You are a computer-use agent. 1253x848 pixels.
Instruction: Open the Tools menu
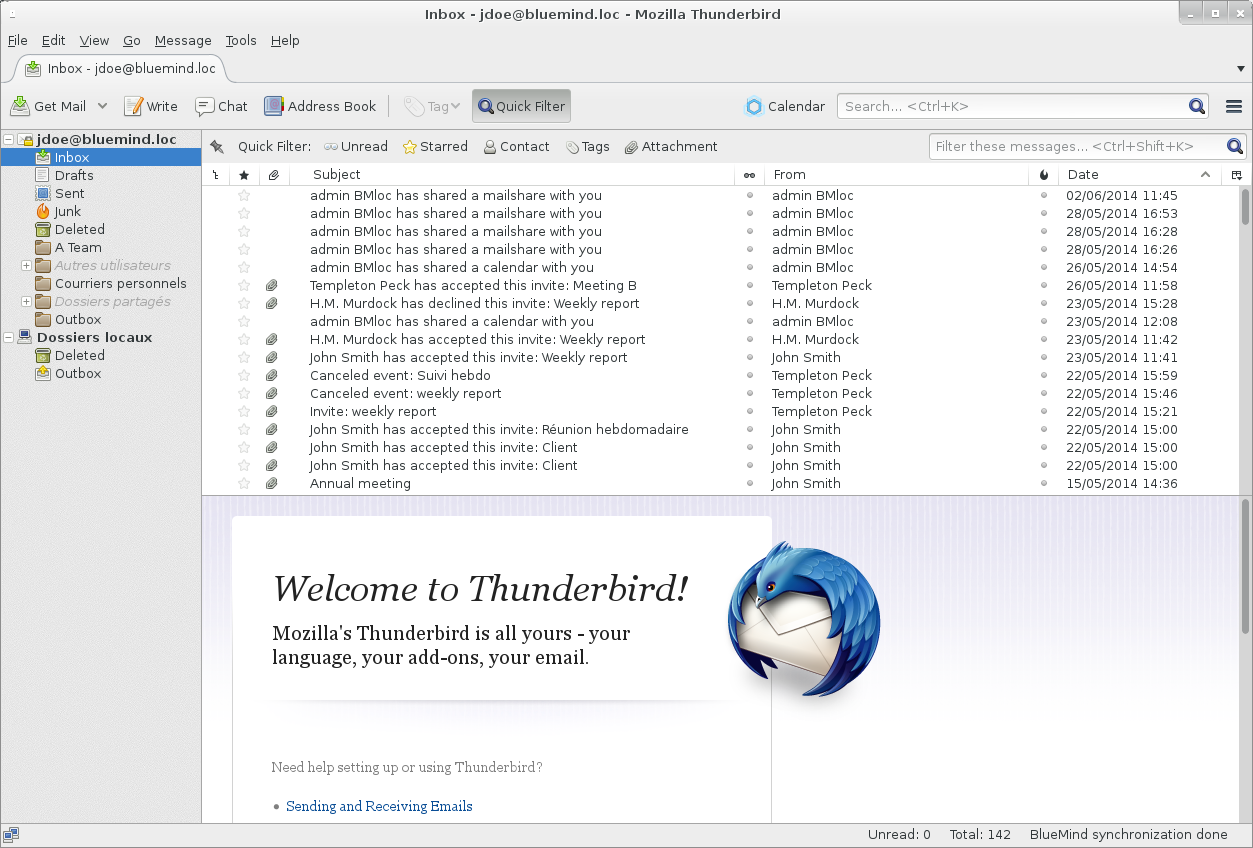(x=241, y=41)
